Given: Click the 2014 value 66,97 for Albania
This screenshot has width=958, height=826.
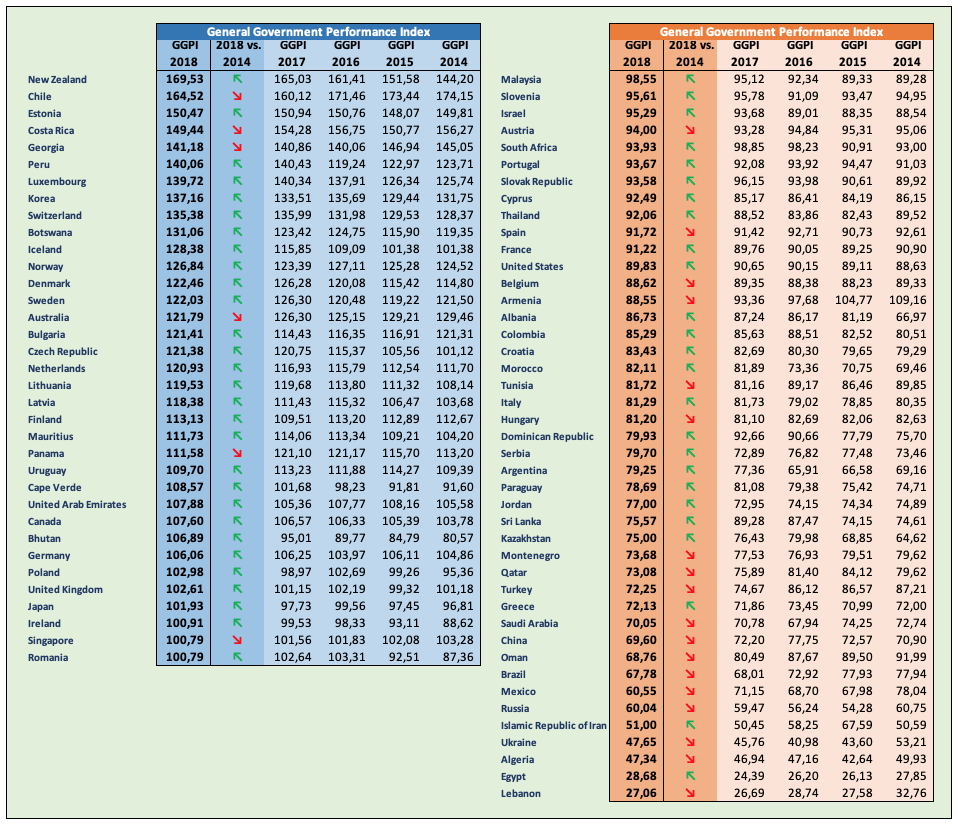Looking at the screenshot, I should click(911, 317).
